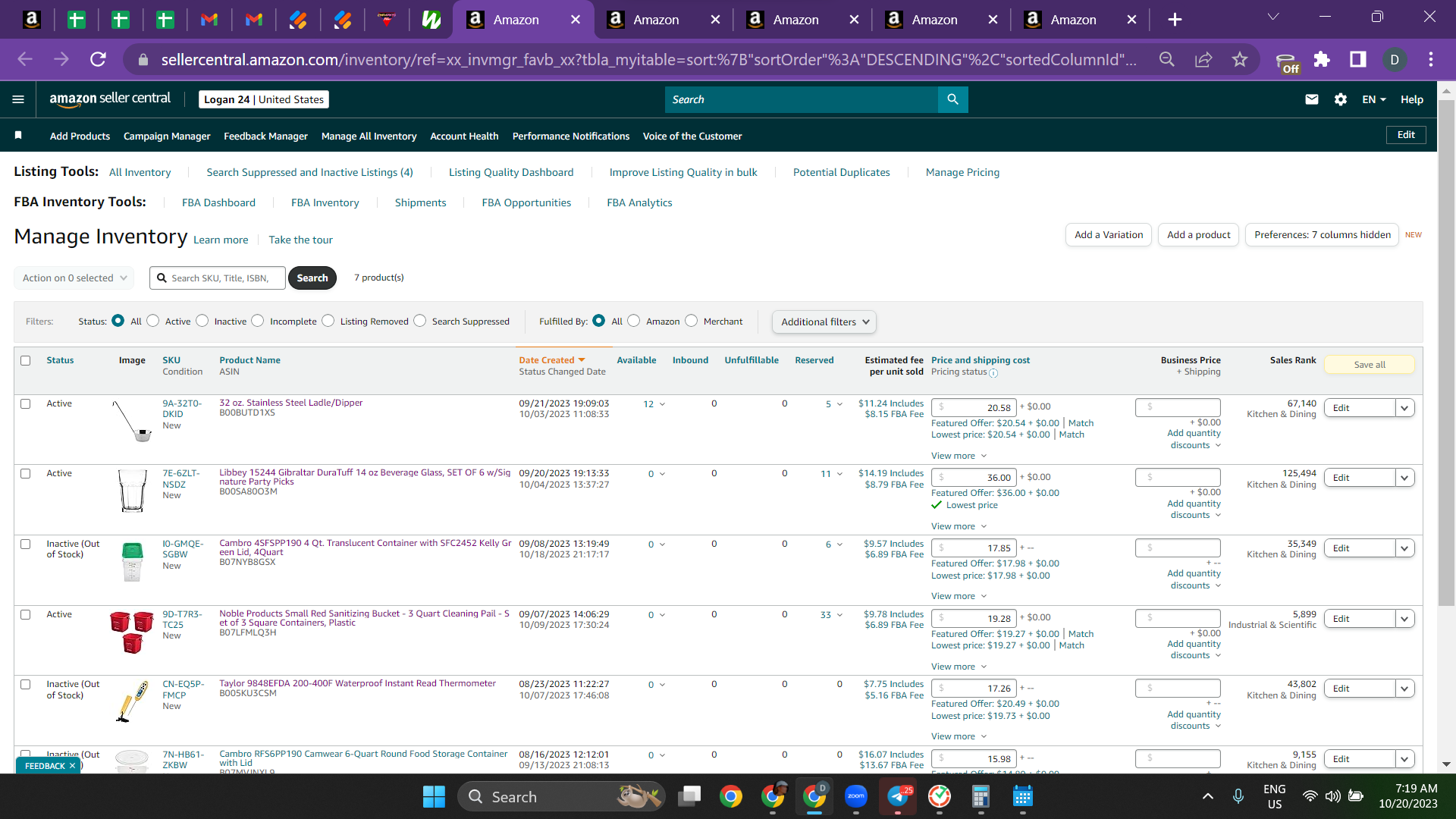Open Telegram from the taskbar
This screenshot has height=819, width=1456.
click(898, 796)
